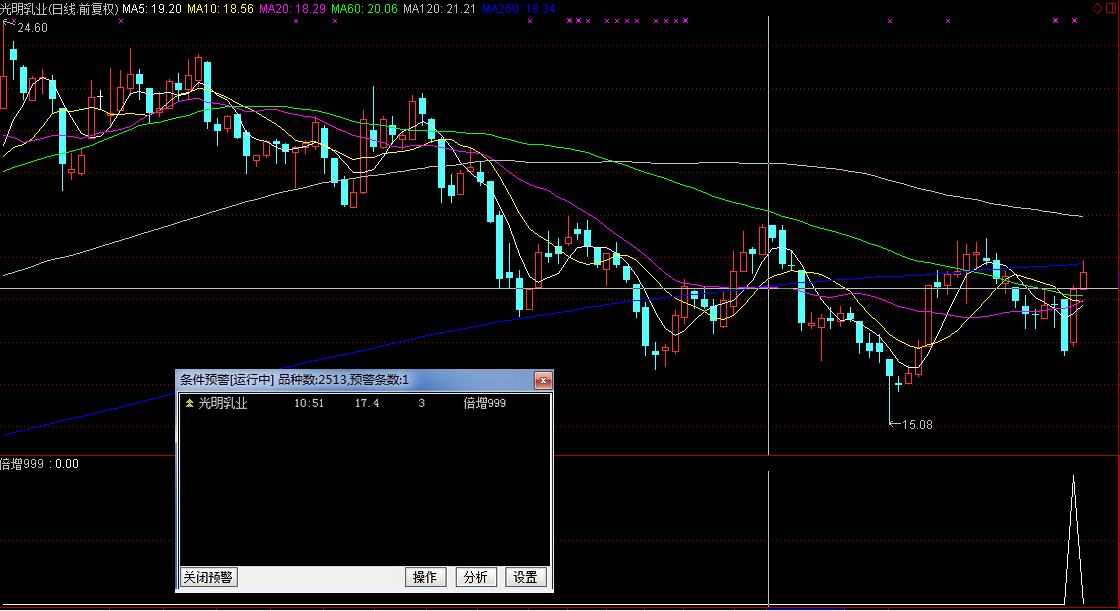Click the 15.08 low price marker

click(x=917, y=425)
